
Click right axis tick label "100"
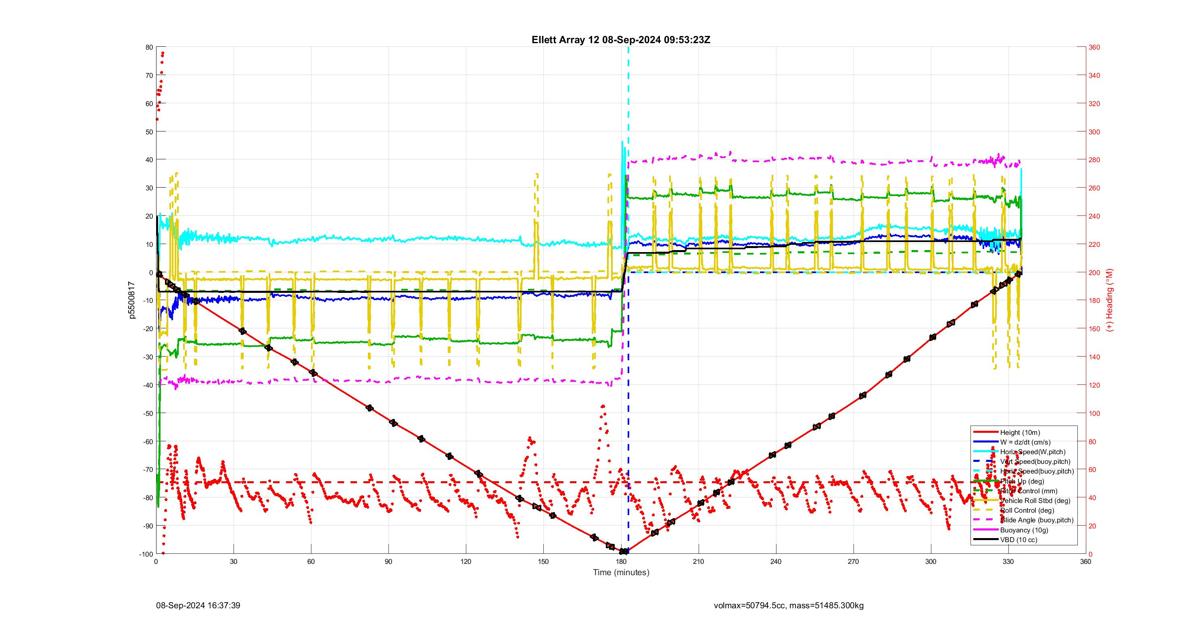point(1095,413)
